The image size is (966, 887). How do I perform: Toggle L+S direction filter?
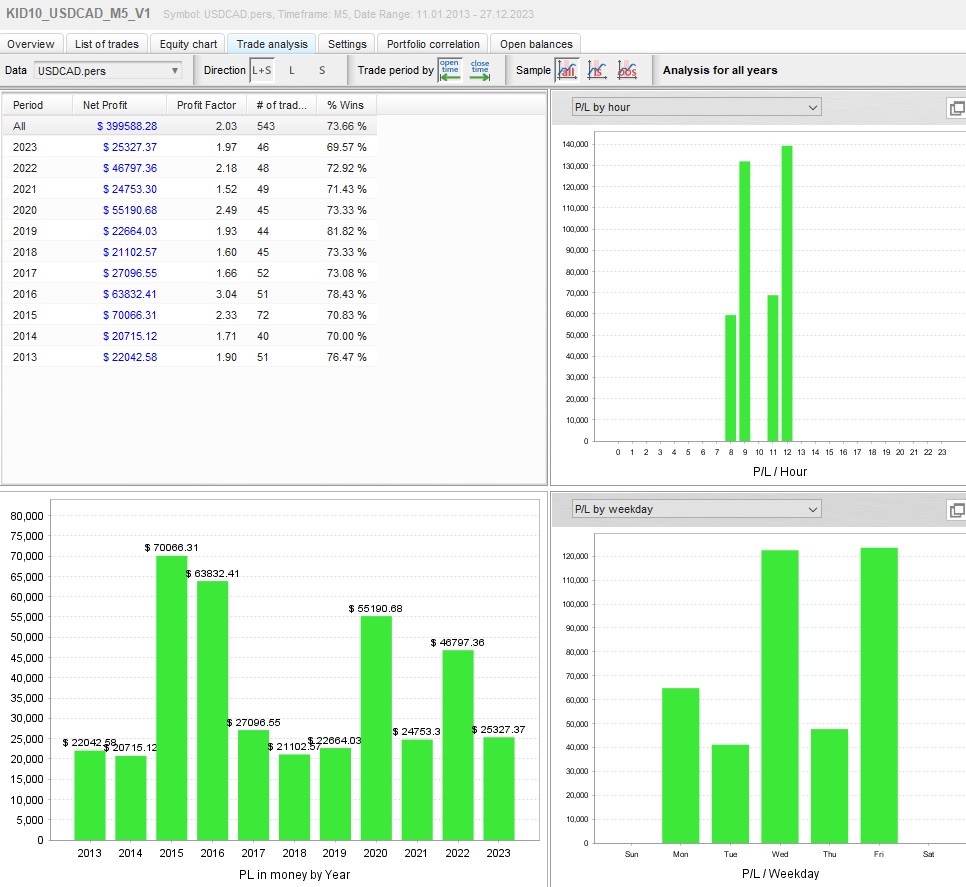tap(261, 70)
